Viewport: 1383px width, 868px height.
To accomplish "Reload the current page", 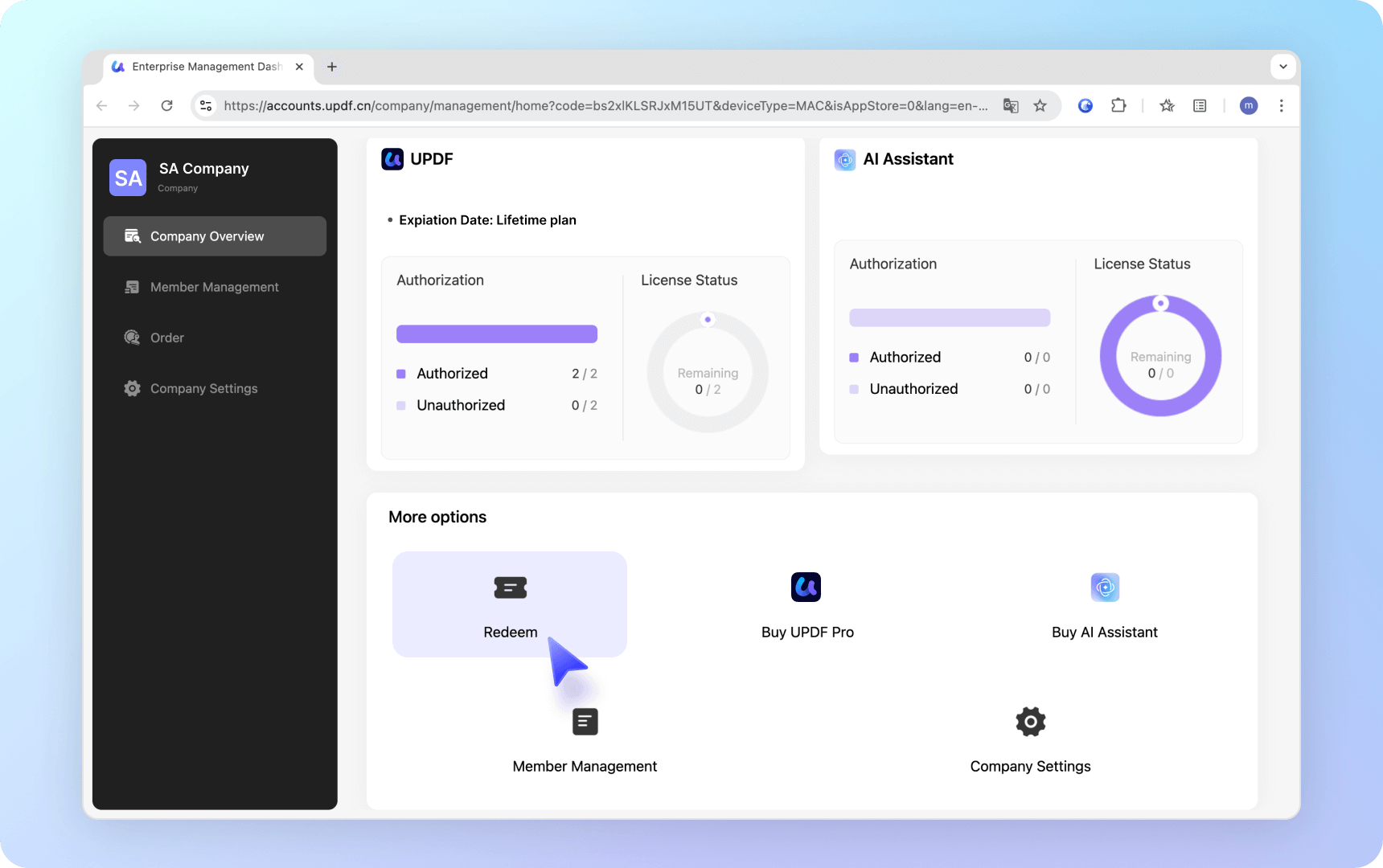I will click(166, 105).
